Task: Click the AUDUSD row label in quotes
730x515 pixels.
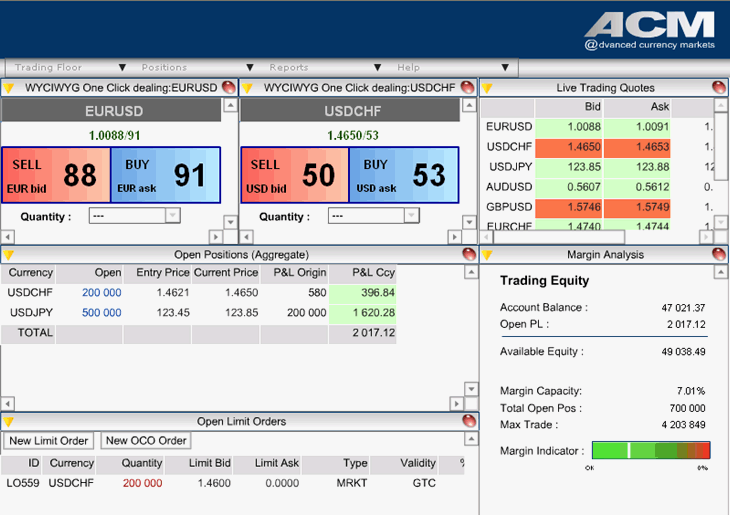Action: [509, 187]
